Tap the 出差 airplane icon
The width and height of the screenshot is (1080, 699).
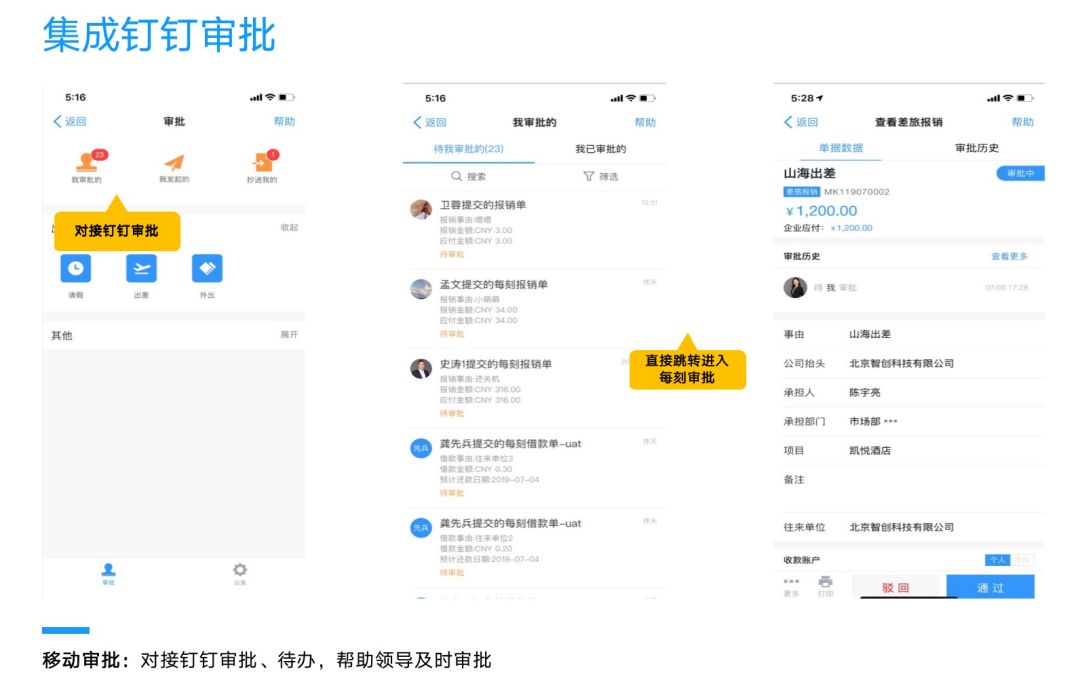click(141, 269)
